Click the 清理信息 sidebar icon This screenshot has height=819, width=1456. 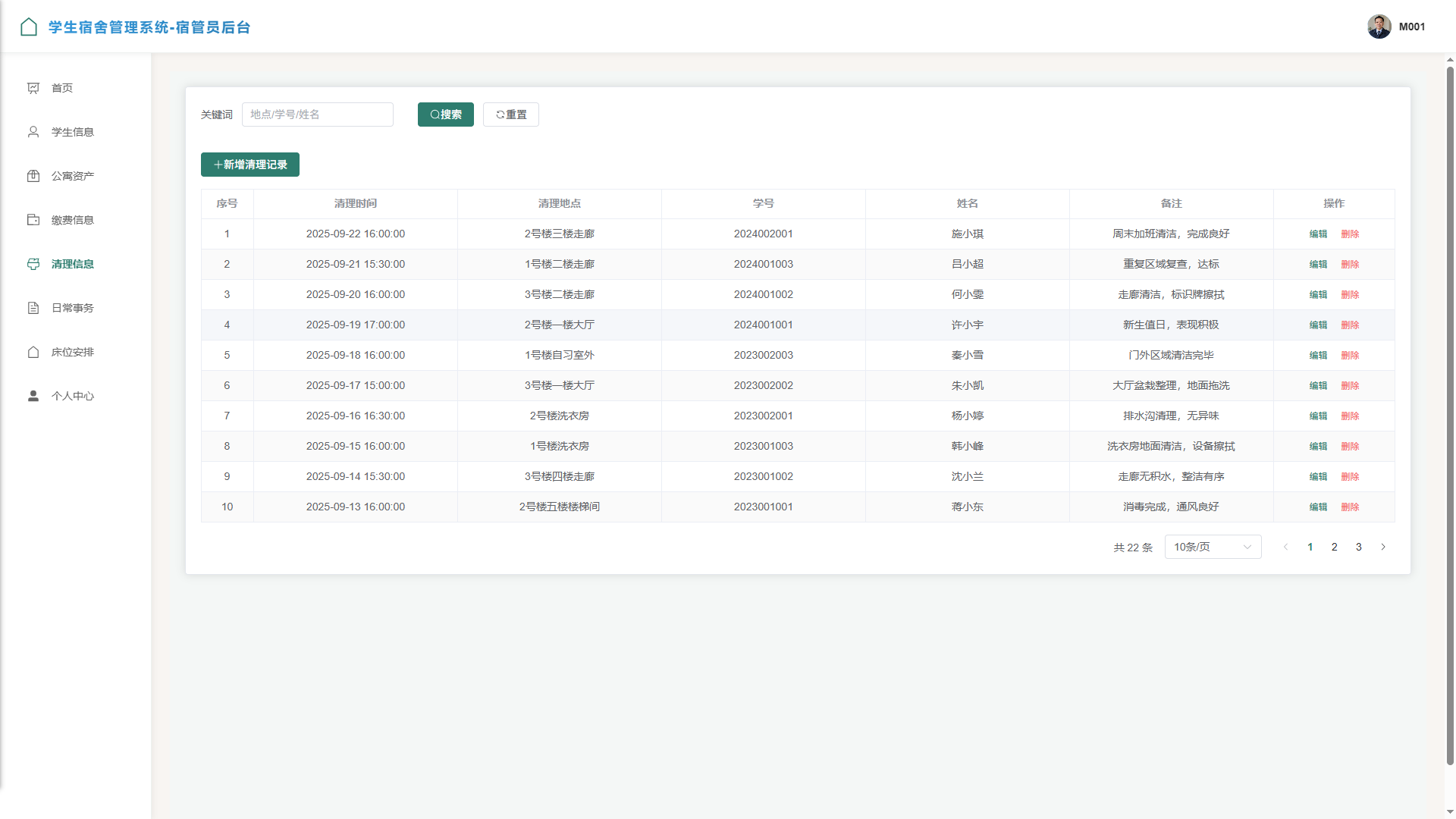tap(33, 264)
